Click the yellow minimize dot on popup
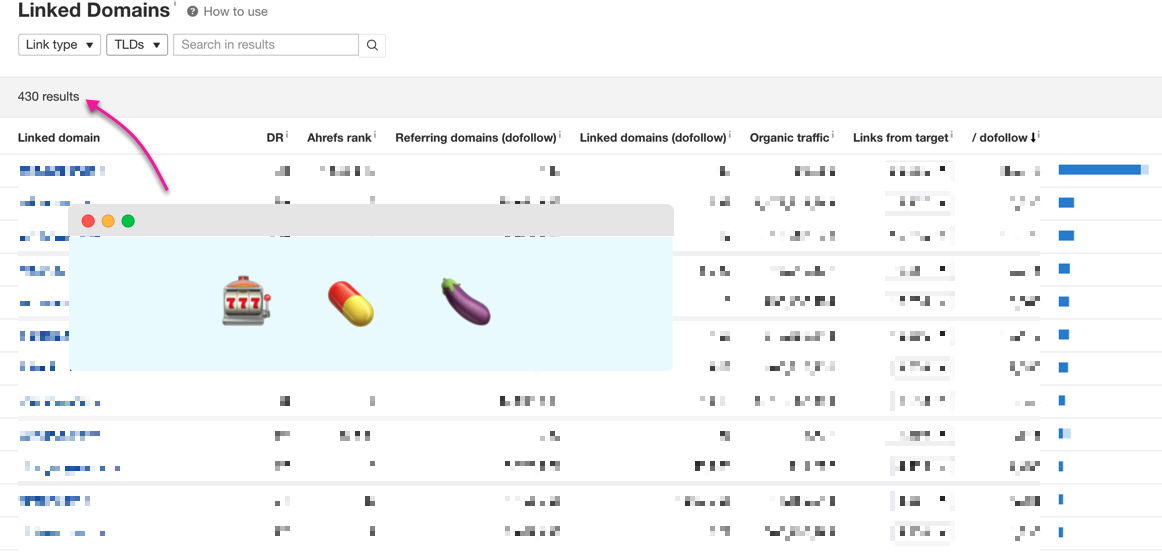Image resolution: width=1162 pixels, height=556 pixels. point(108,221)
